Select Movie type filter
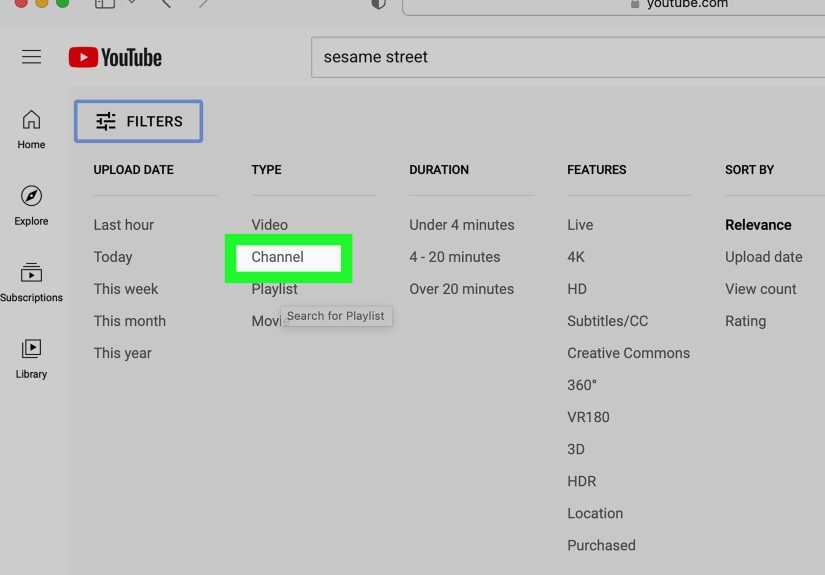Viewport: 825px width, 575px height. pos(266,321)
